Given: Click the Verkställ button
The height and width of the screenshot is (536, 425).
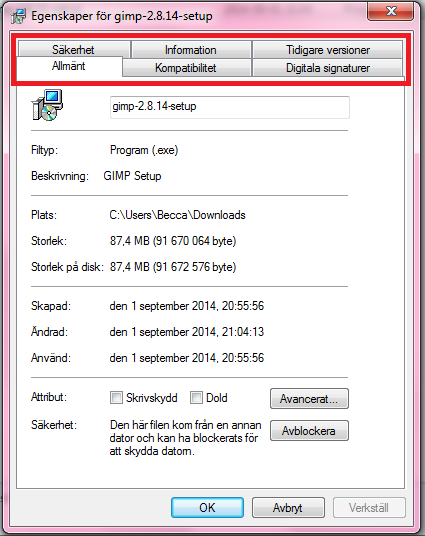Looking at the screenshot, I should [x=369, y=508].
